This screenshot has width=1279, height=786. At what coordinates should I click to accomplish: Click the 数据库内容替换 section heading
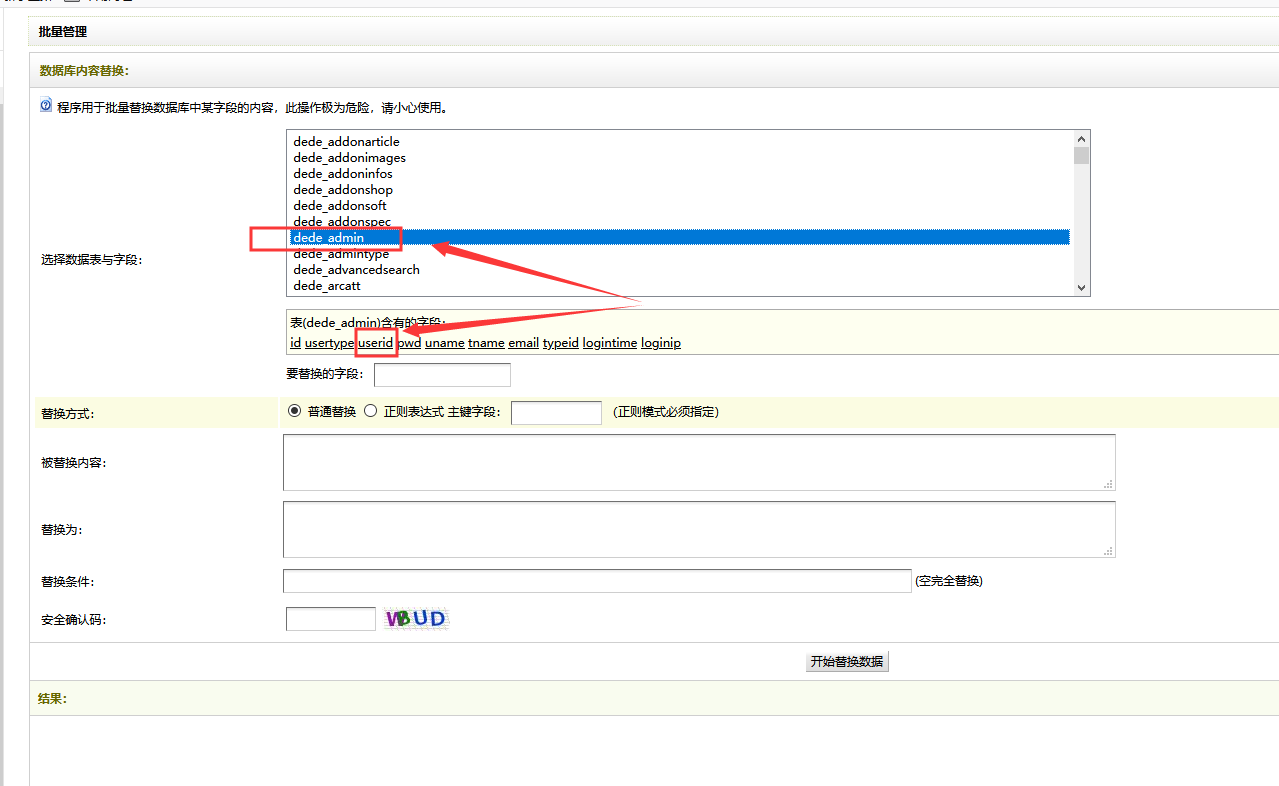[85, 71]
